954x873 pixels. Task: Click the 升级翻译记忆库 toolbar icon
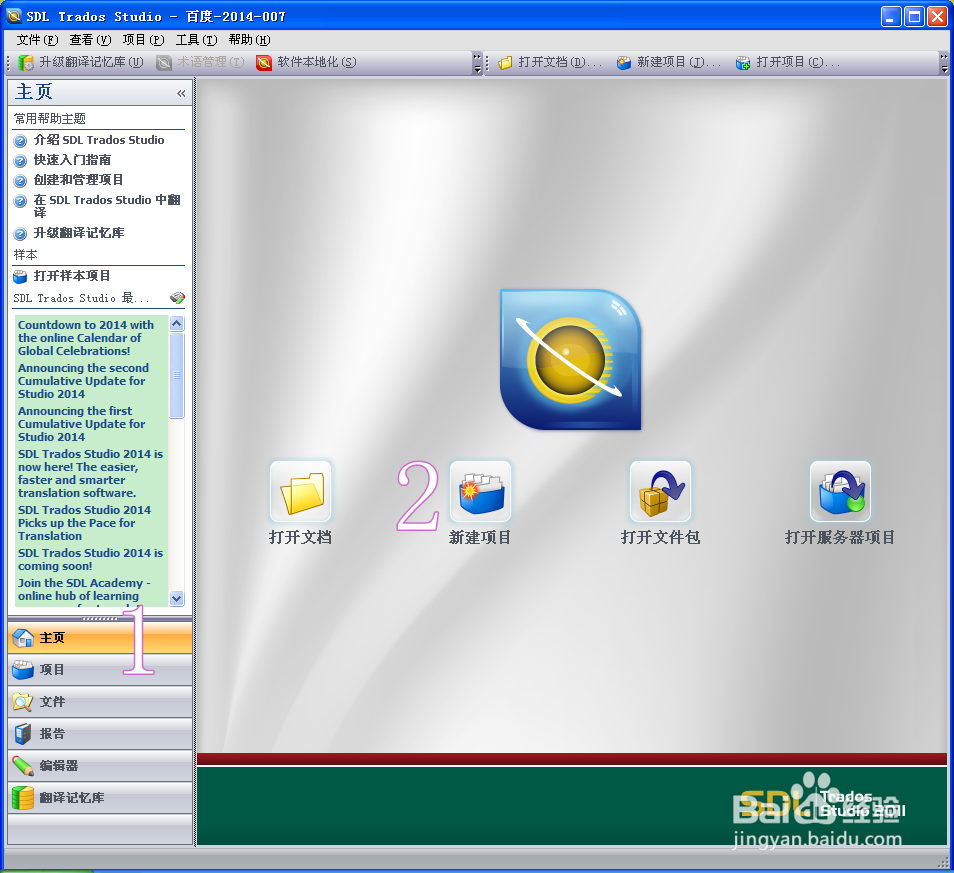point(26,63)
